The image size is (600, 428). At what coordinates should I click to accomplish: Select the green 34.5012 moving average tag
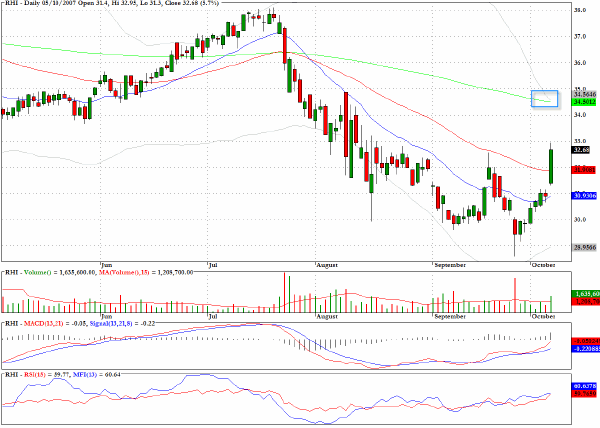click(584, 102)
